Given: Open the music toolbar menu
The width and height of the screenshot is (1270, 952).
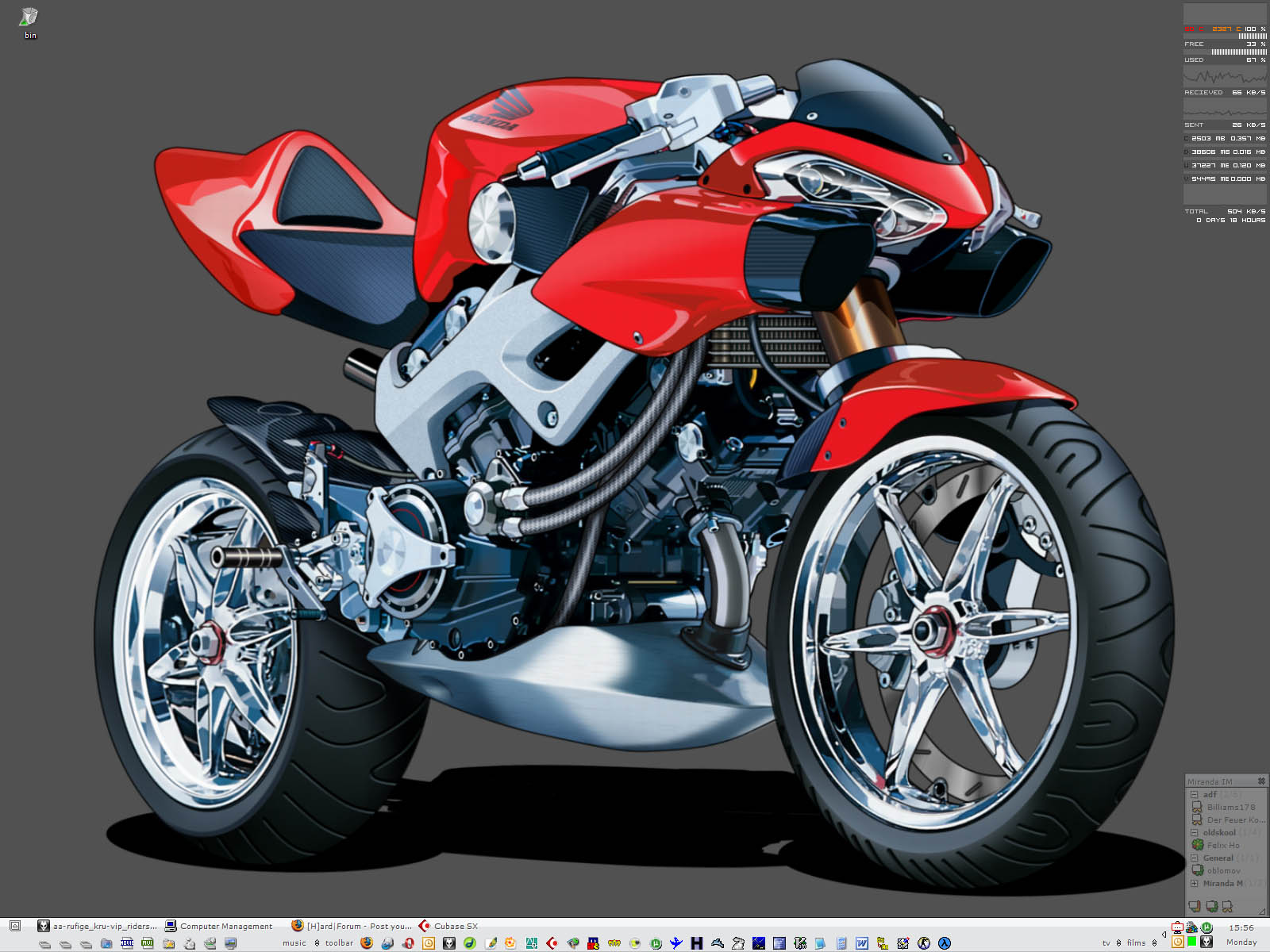Looking at the screenshot, I should [294, 943].
